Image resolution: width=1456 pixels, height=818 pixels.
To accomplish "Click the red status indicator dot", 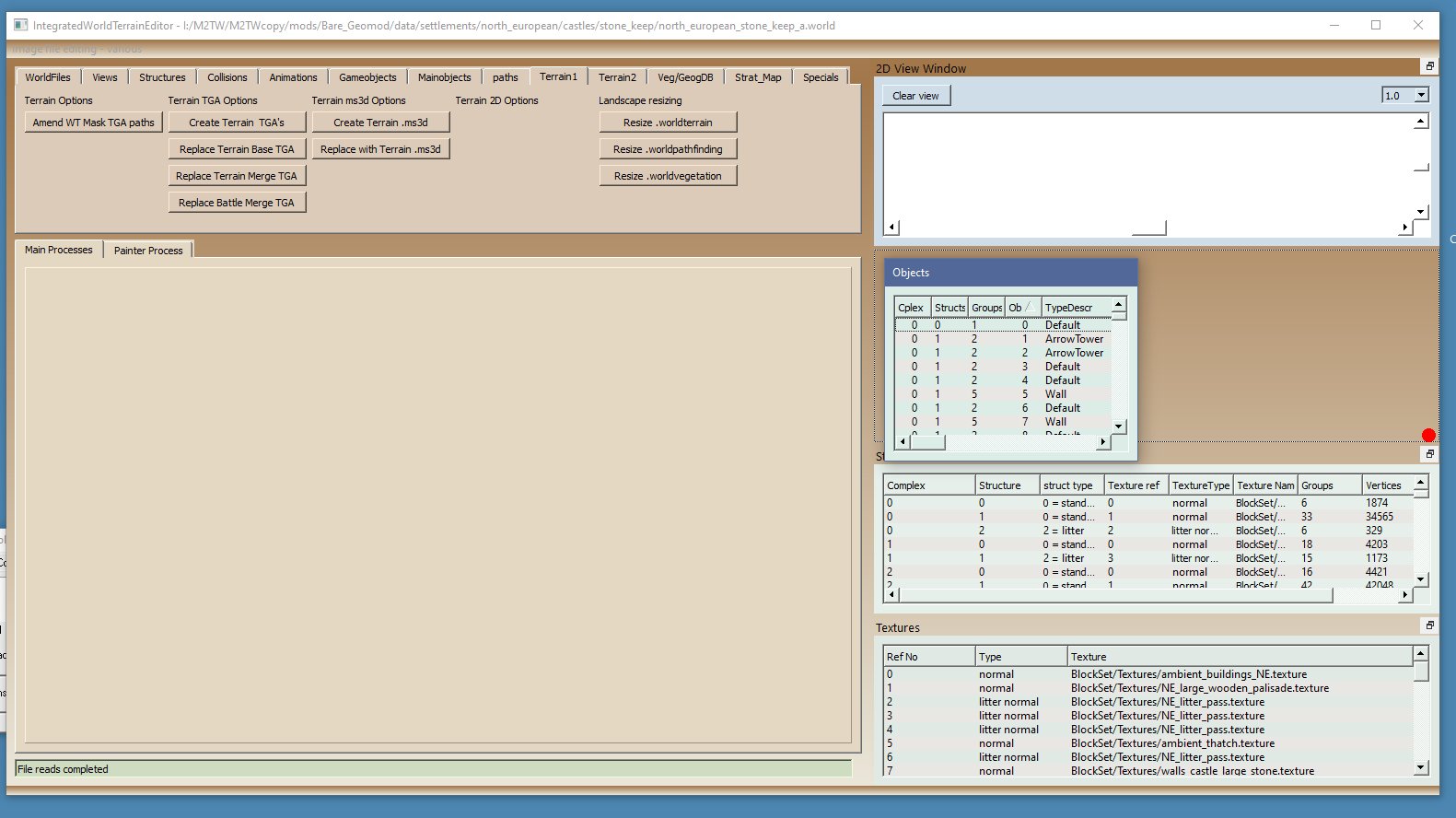I will pyautogui.click(x=1428, y=436).
